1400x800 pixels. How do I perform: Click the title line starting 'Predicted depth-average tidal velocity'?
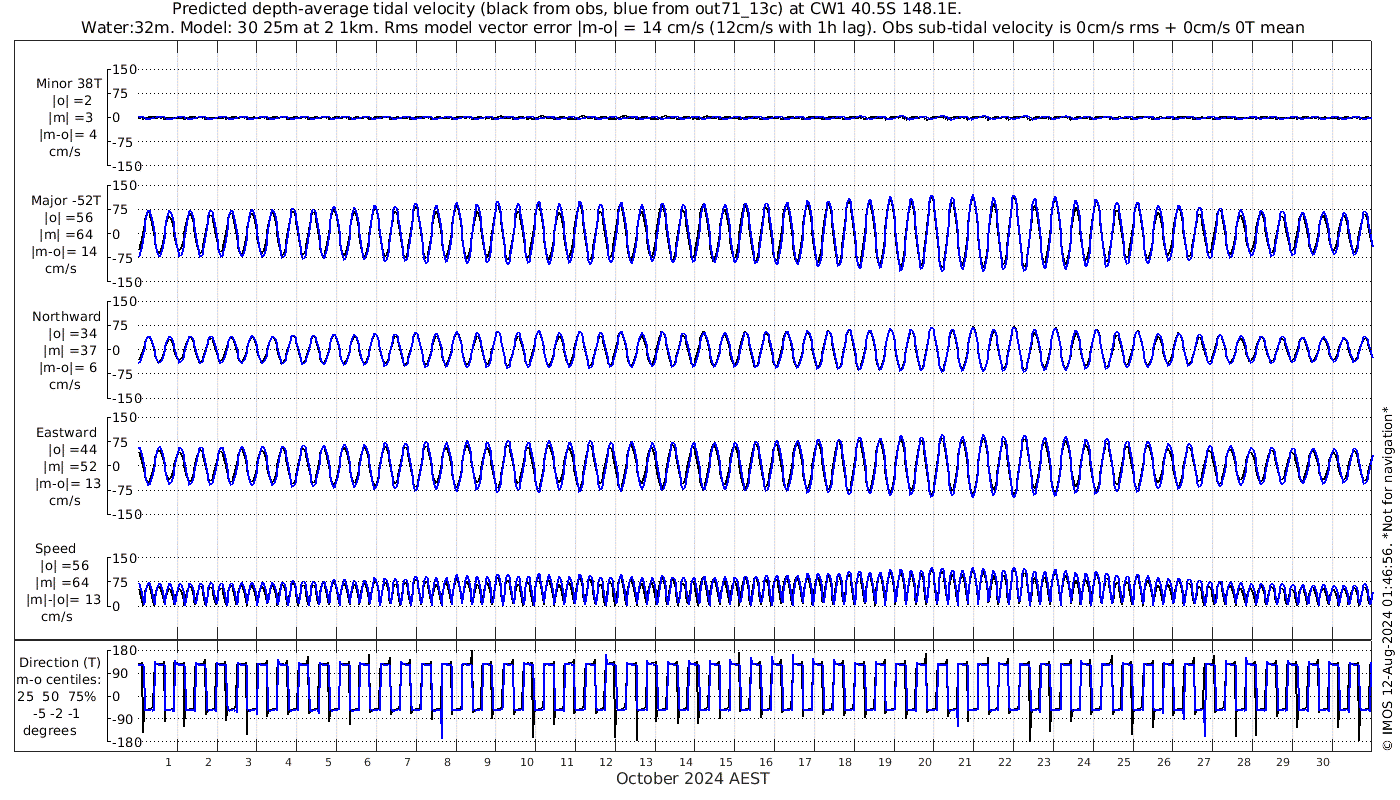567,10
